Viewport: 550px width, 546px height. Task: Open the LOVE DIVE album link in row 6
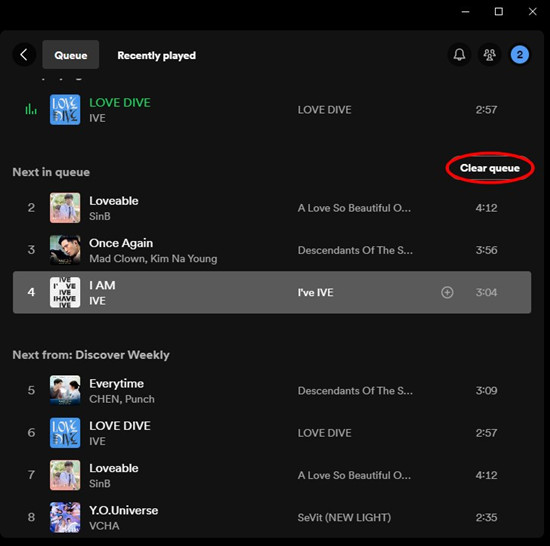click(324, 433)
